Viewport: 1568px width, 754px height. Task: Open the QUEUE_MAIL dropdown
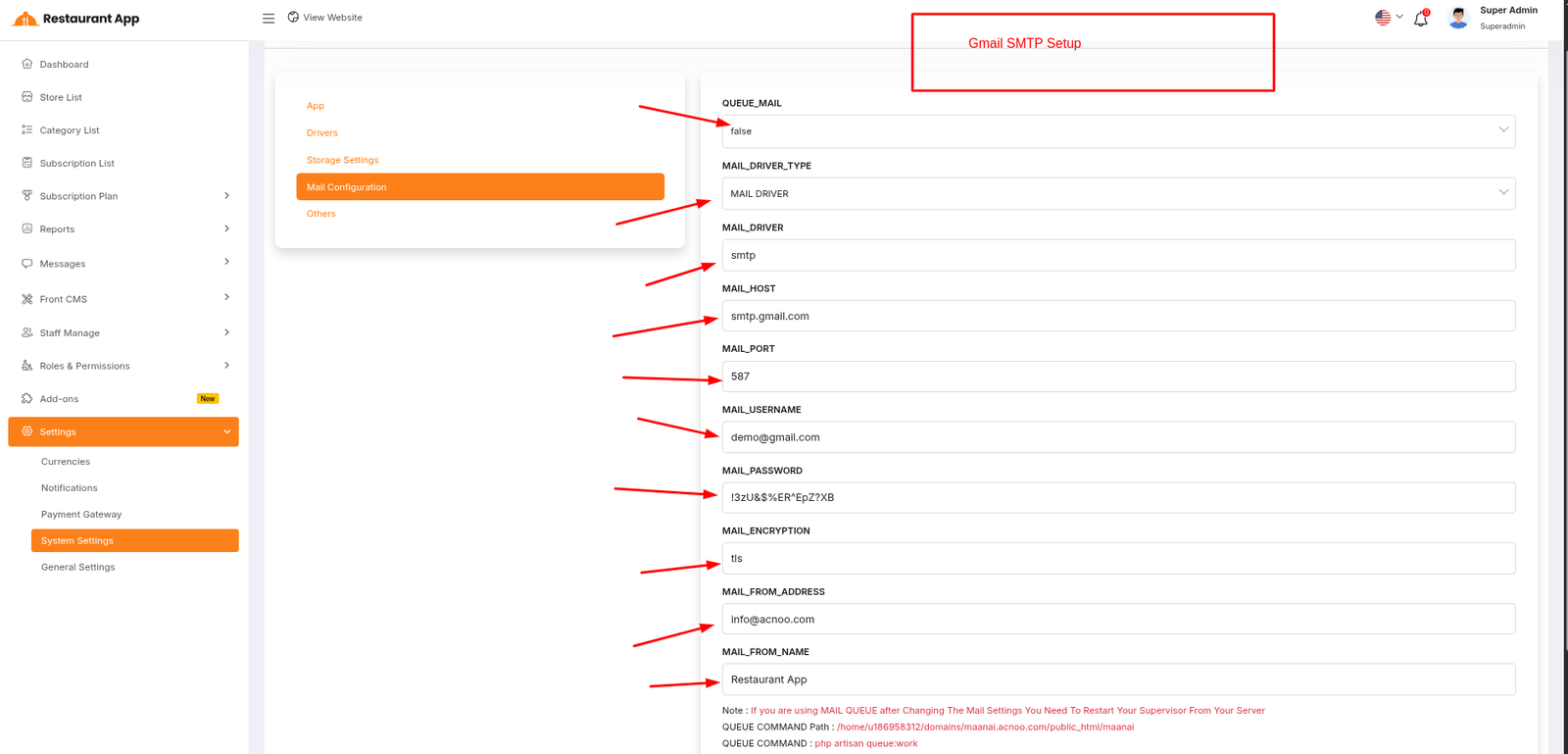point(1118,131)
